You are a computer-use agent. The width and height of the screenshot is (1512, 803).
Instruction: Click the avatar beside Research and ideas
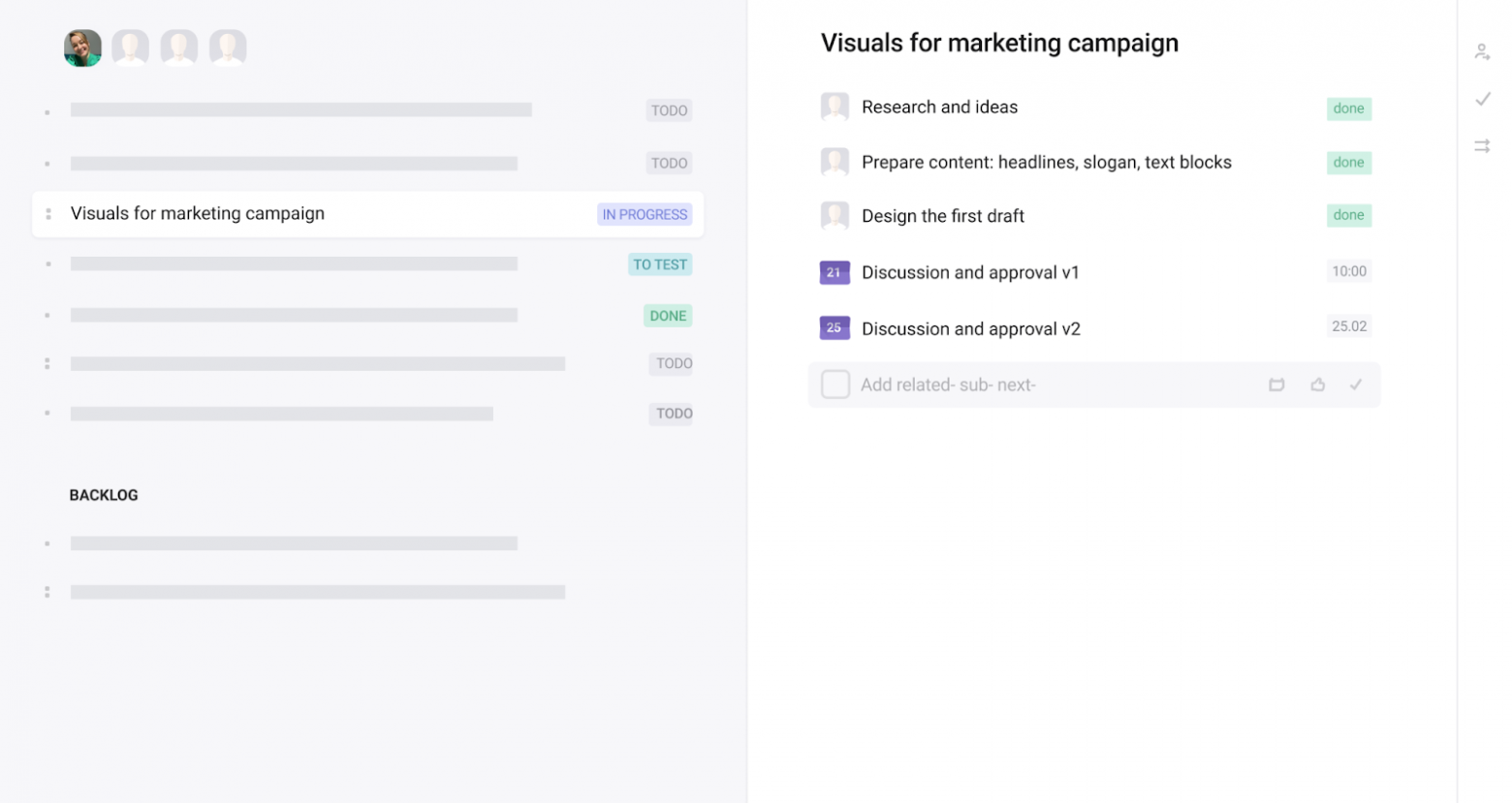pos(835,107)
